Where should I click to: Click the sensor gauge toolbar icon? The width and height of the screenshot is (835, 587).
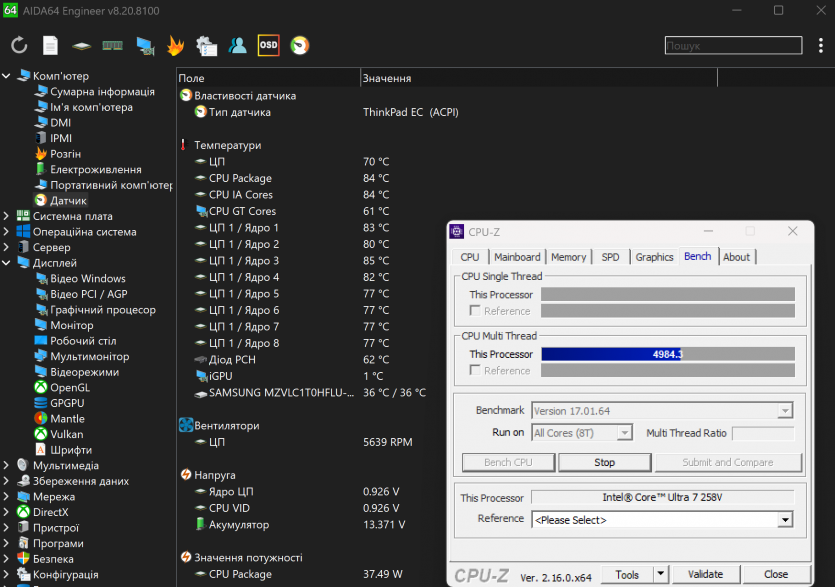(x=299, y=45)
